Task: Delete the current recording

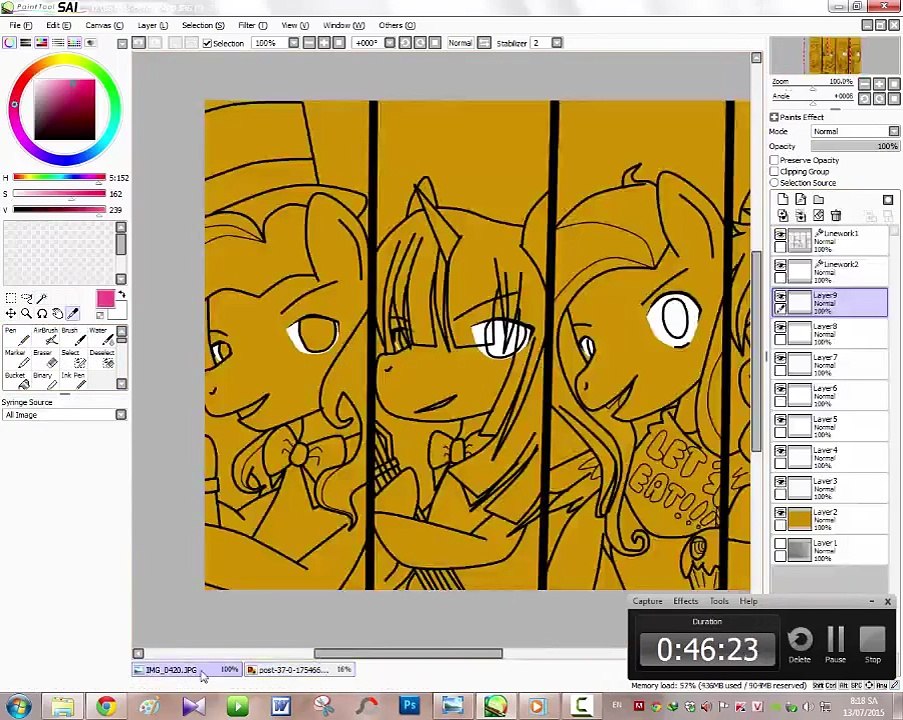Action: pyautogui.click(x=800, y=645)
